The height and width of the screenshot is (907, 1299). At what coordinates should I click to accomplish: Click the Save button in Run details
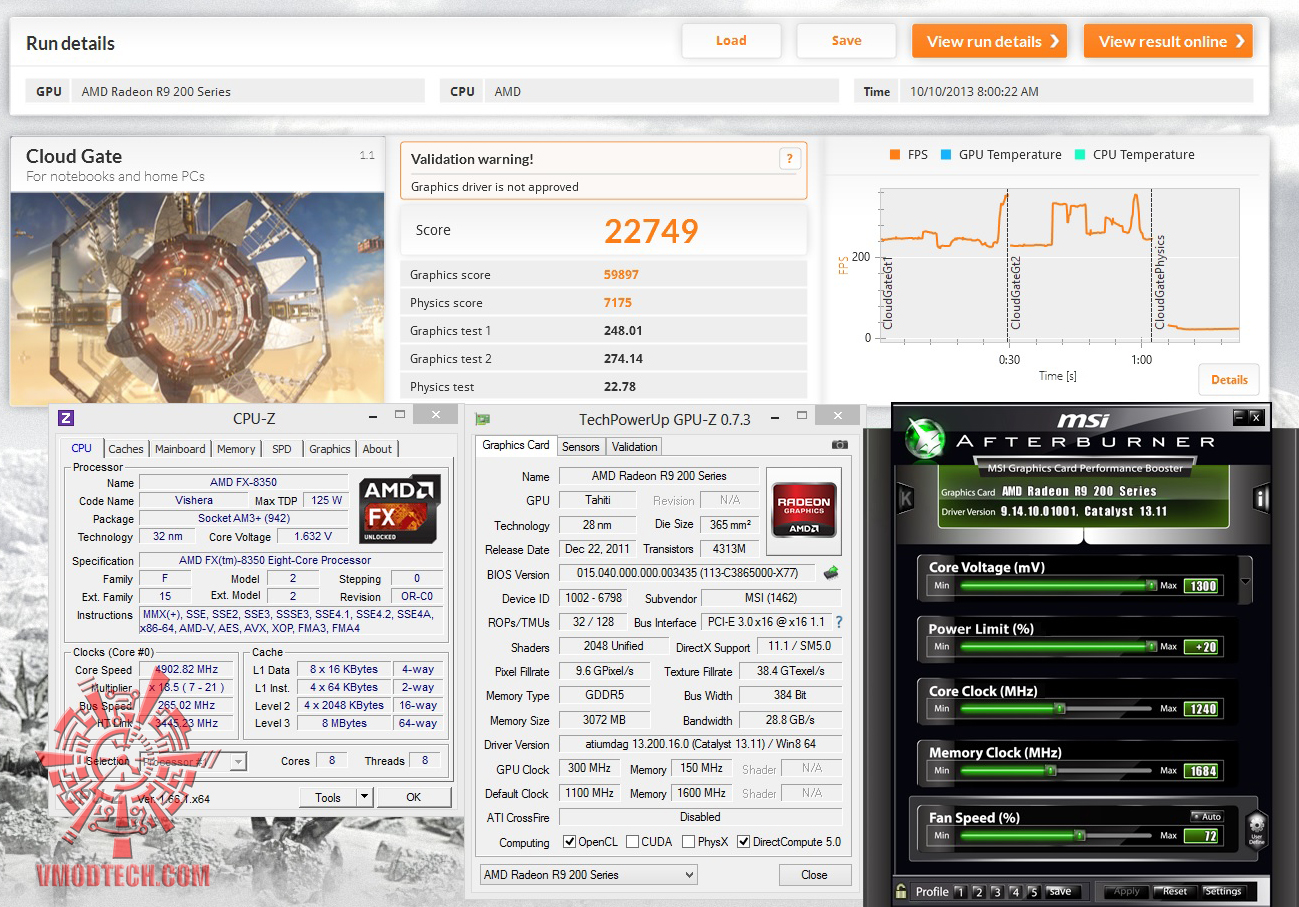pyautogui.click(x=846, y=41)
